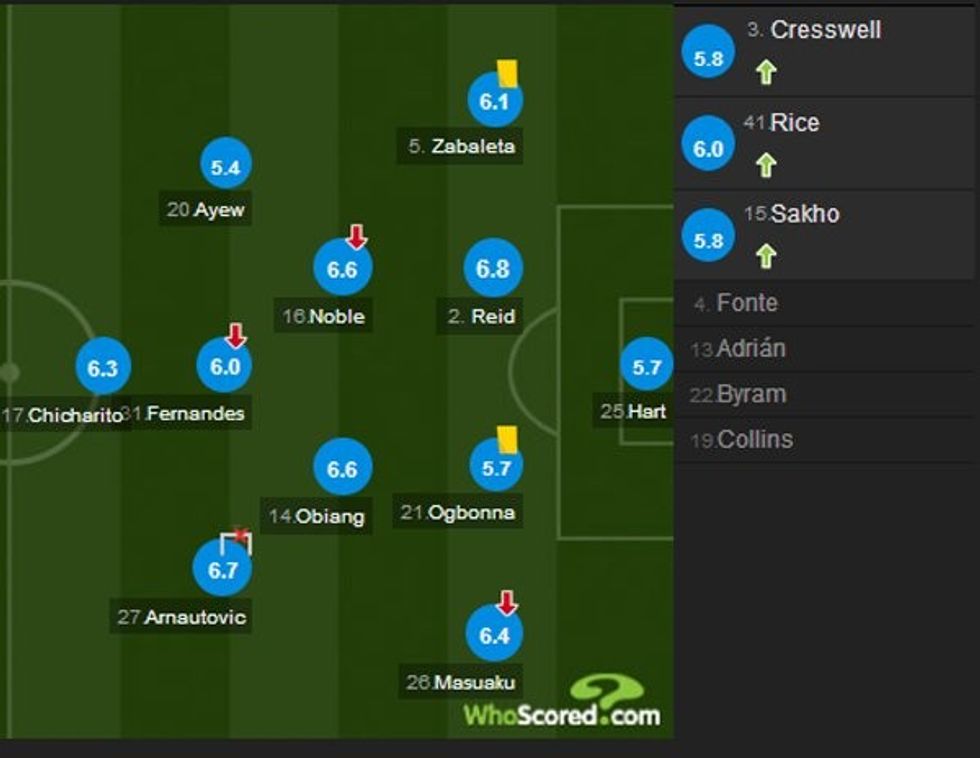Select Collins in the bench list
980x758 pixels.
755,439
